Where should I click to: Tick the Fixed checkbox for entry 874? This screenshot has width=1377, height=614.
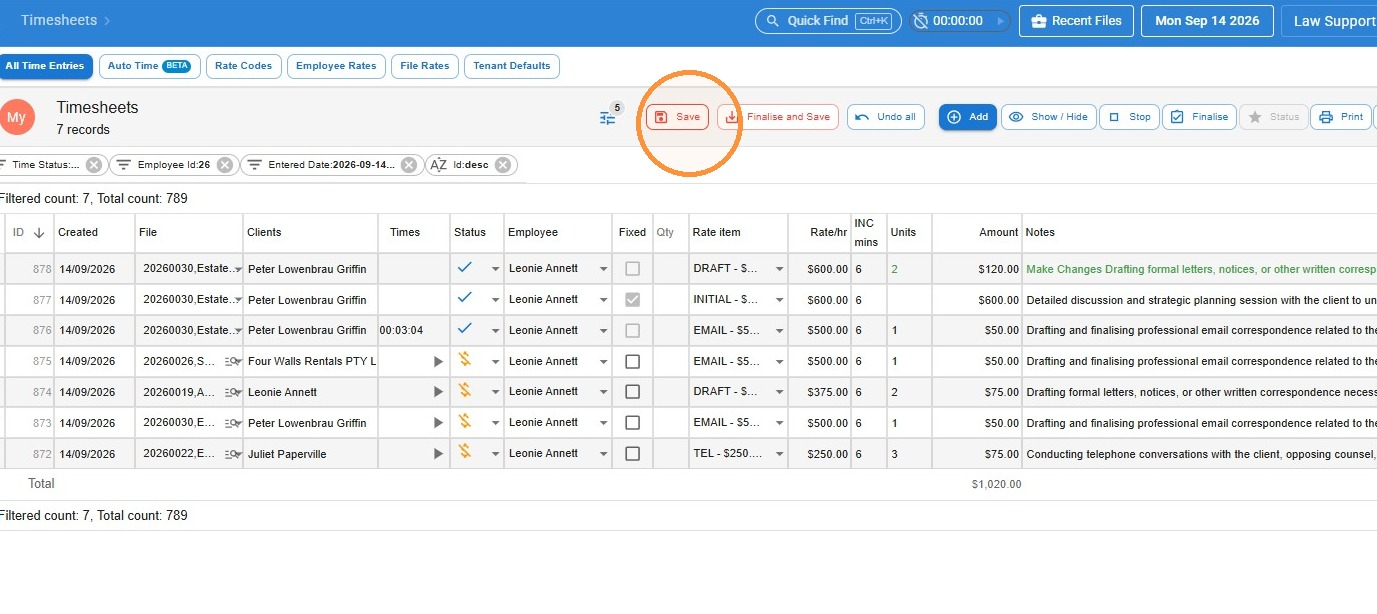point(632,392)
